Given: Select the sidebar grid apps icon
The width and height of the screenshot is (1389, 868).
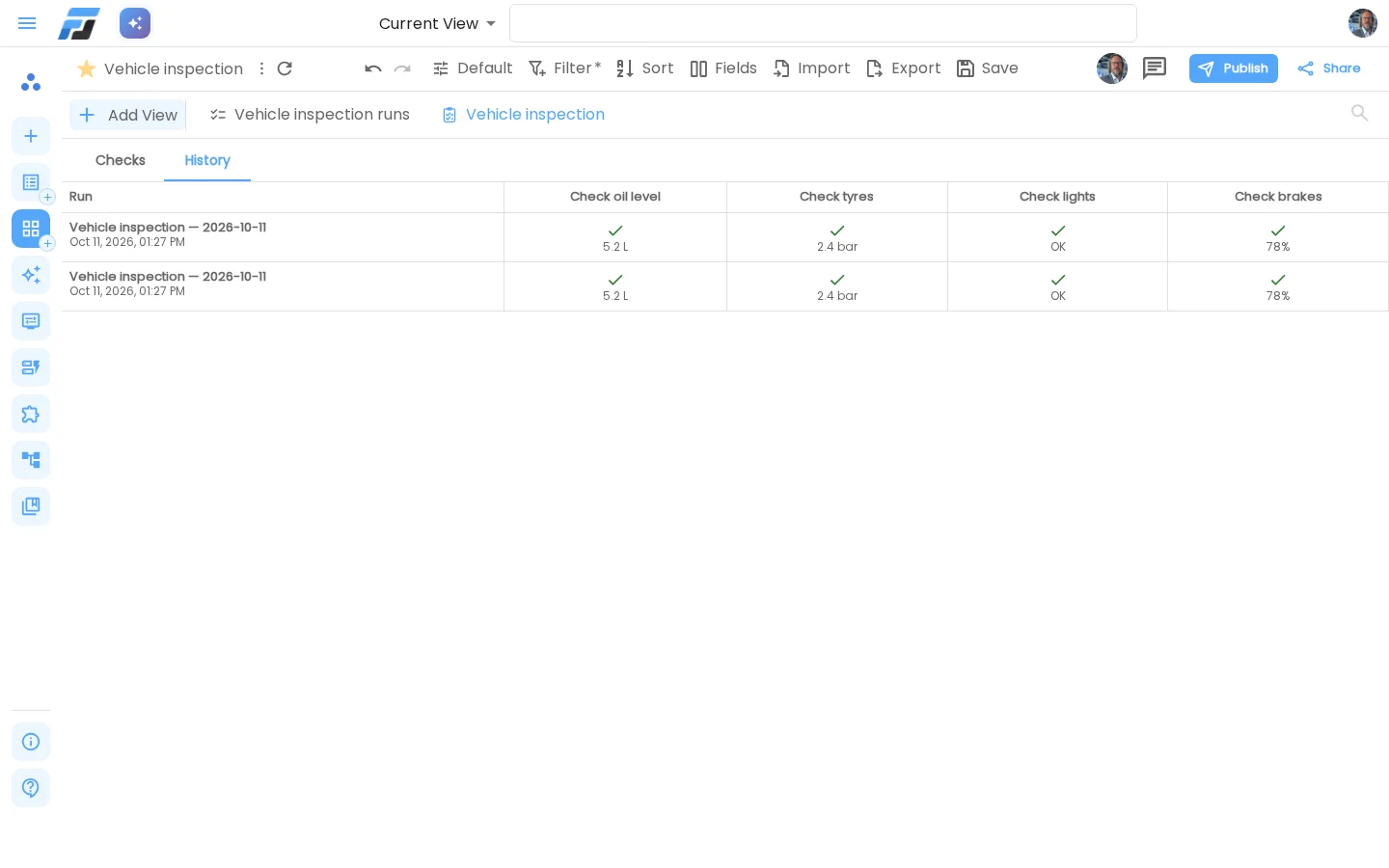Looking at the screenshot, I should pos(31,229).
